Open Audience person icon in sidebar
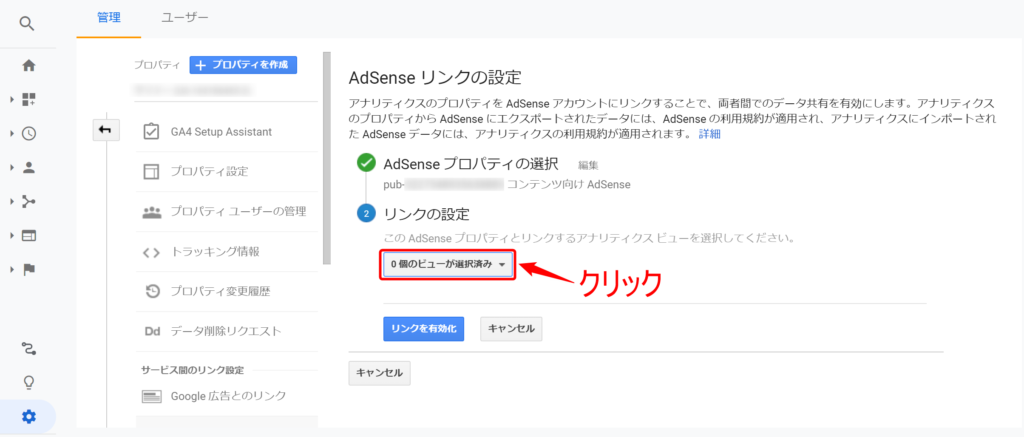Screen dimensions: 1024x437 [29, 167]
